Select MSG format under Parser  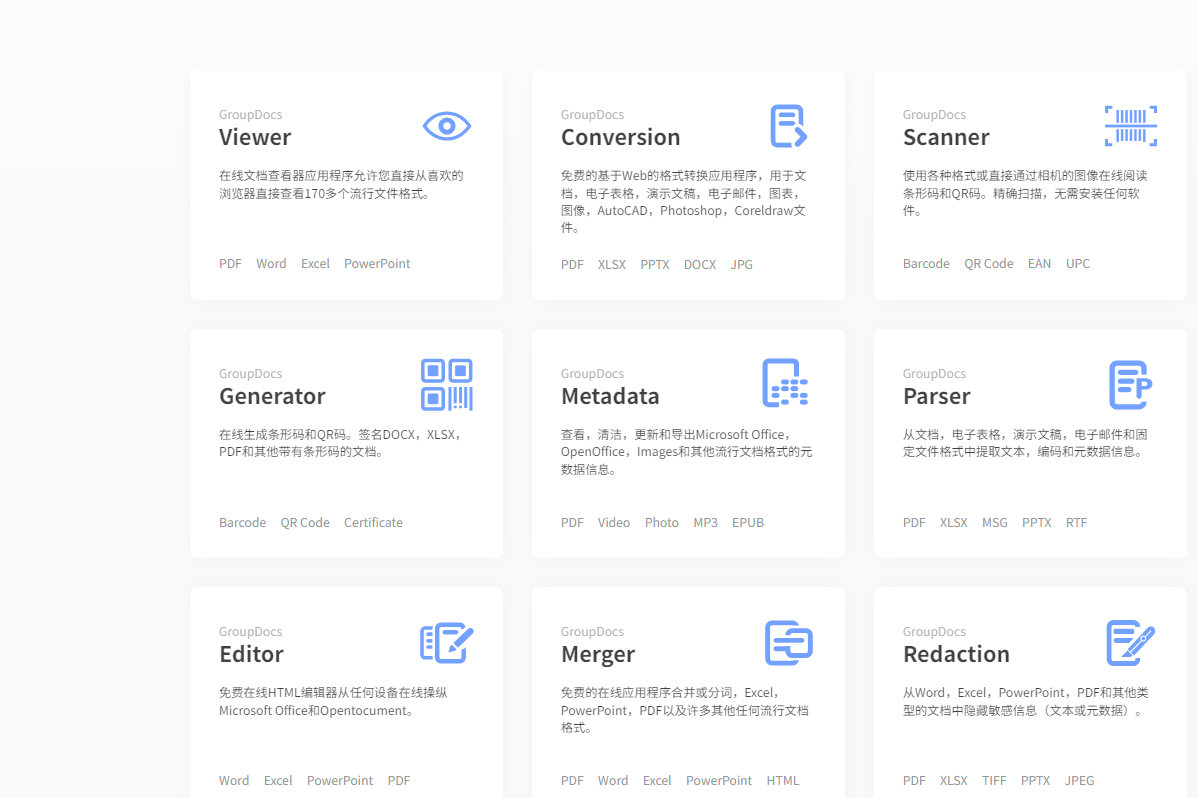coord(994,523)
